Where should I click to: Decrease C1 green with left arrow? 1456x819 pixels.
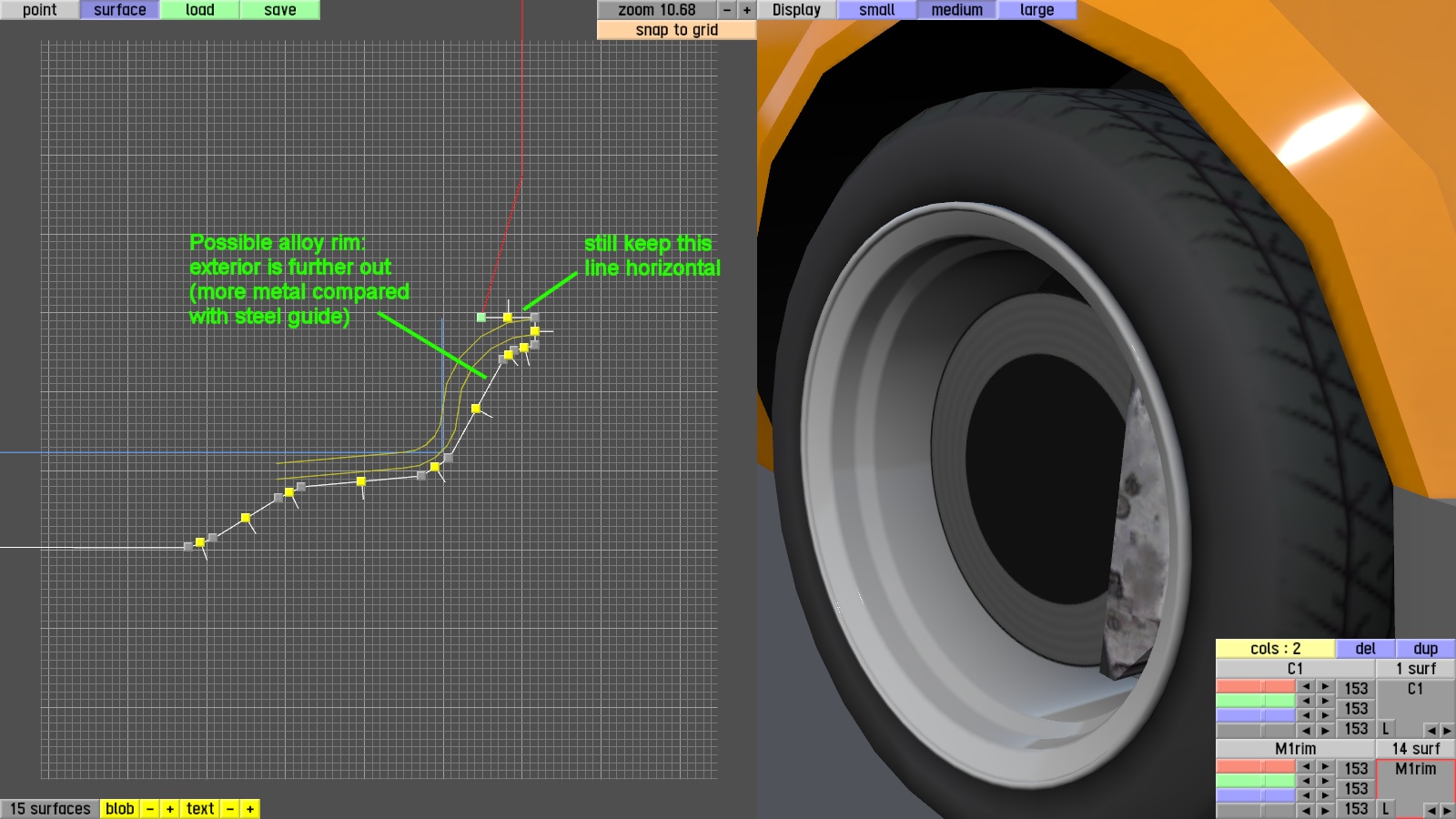1306,702
